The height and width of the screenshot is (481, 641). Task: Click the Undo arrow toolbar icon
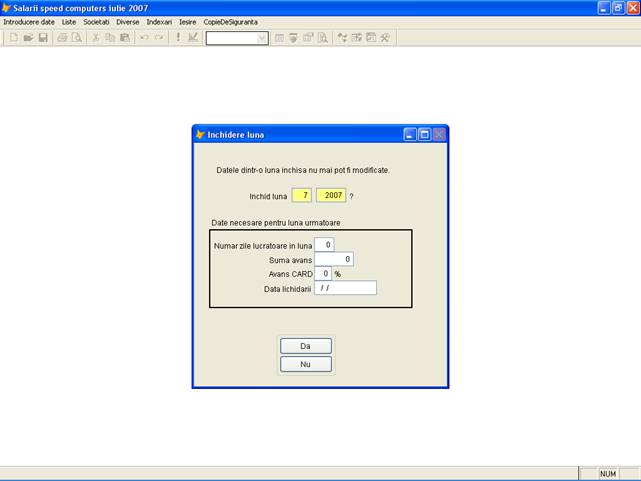(x=144, y=38)
